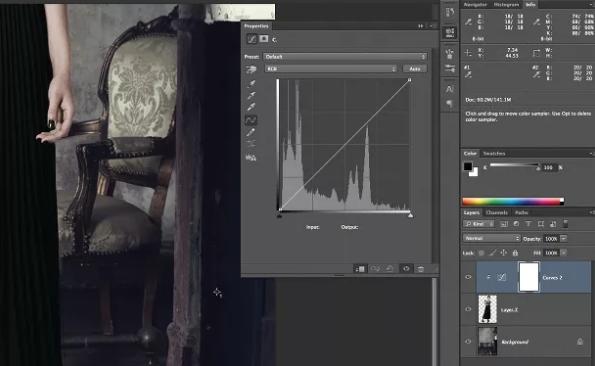This screenshot has width=595, height=366.
Task: Filter layers by smart object icon
Action: (553, 224)
